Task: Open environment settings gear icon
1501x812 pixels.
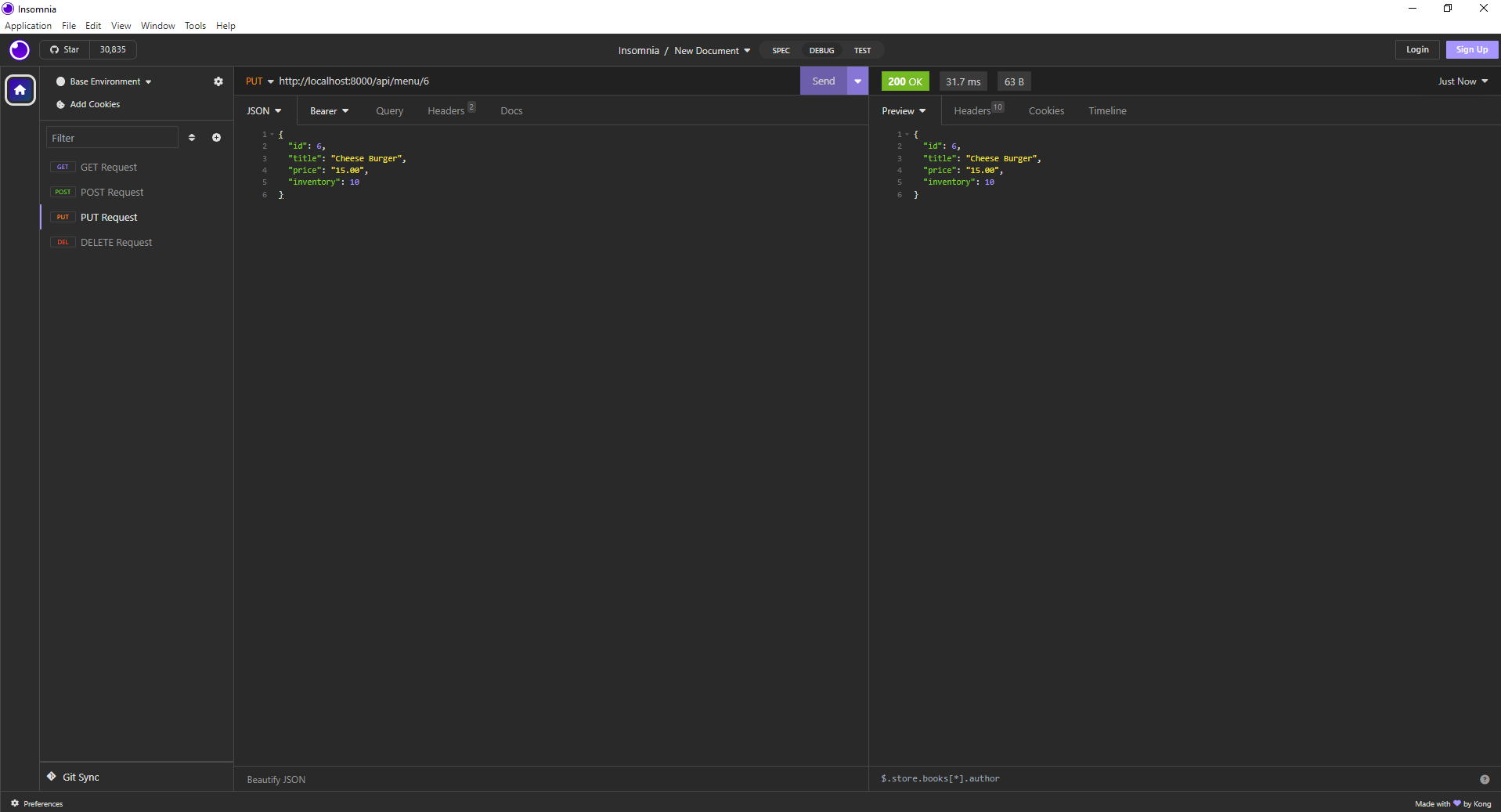Action: pos(218,81)
